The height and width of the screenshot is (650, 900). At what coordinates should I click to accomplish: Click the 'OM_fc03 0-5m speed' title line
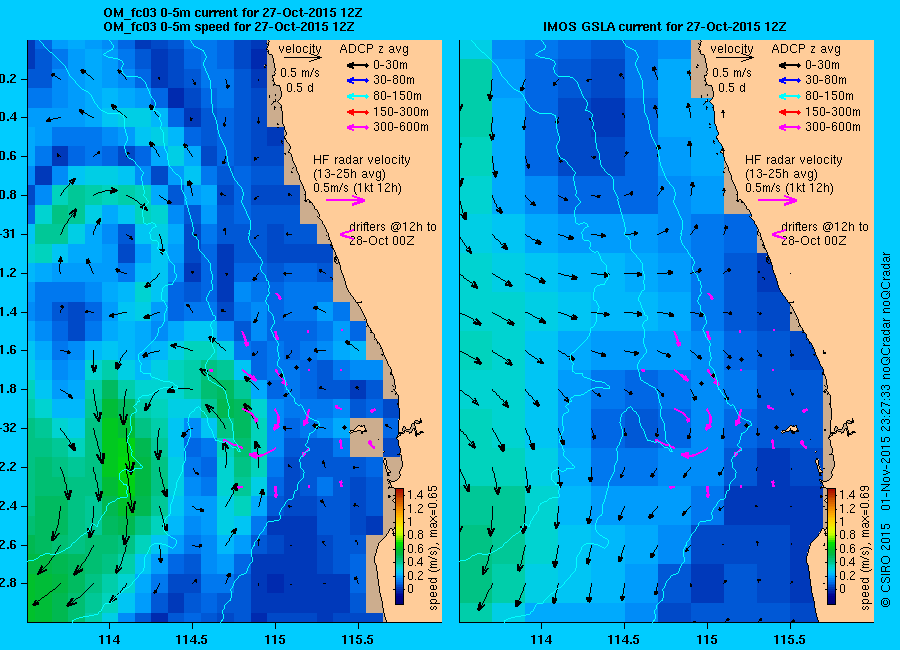pos(228,27)
